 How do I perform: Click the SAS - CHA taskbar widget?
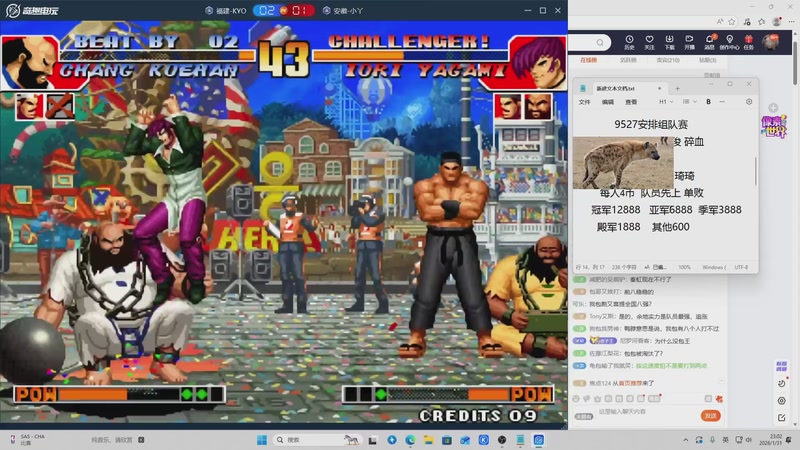28,440
